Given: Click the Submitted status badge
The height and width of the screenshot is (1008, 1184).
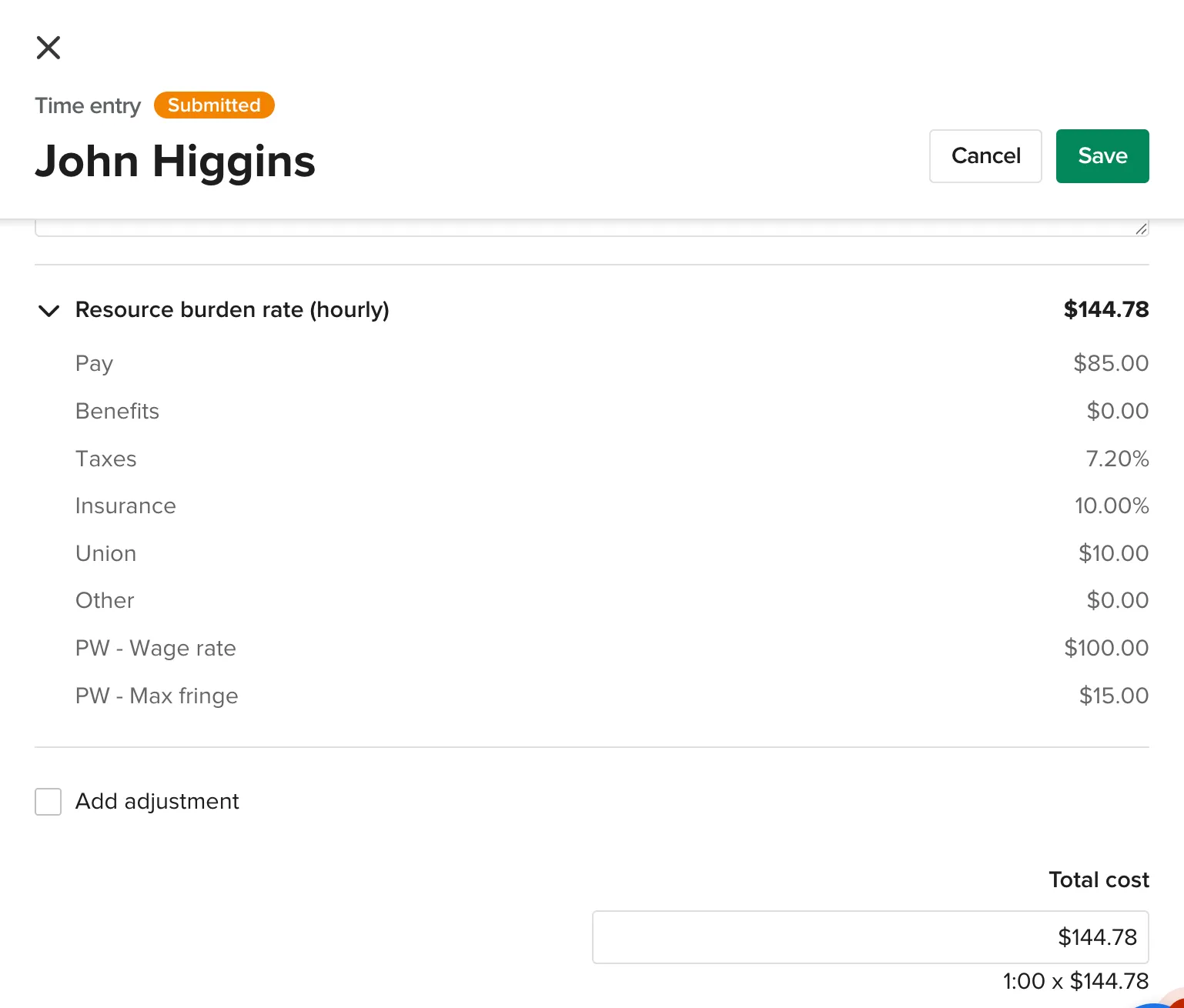Looking at the screenshot, I should pos(214,105).
